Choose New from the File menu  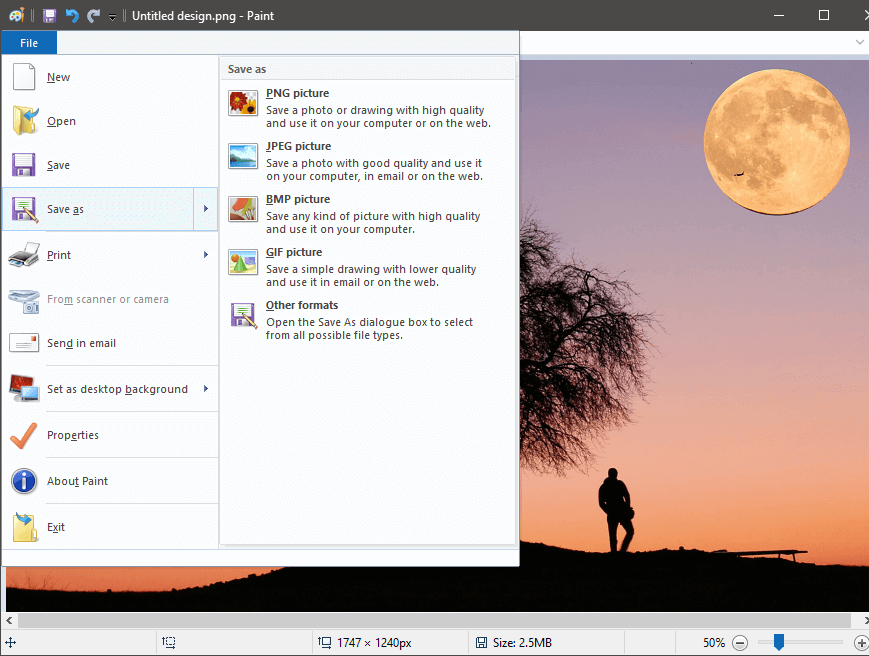pyautogui.click(x=58, y=77)
